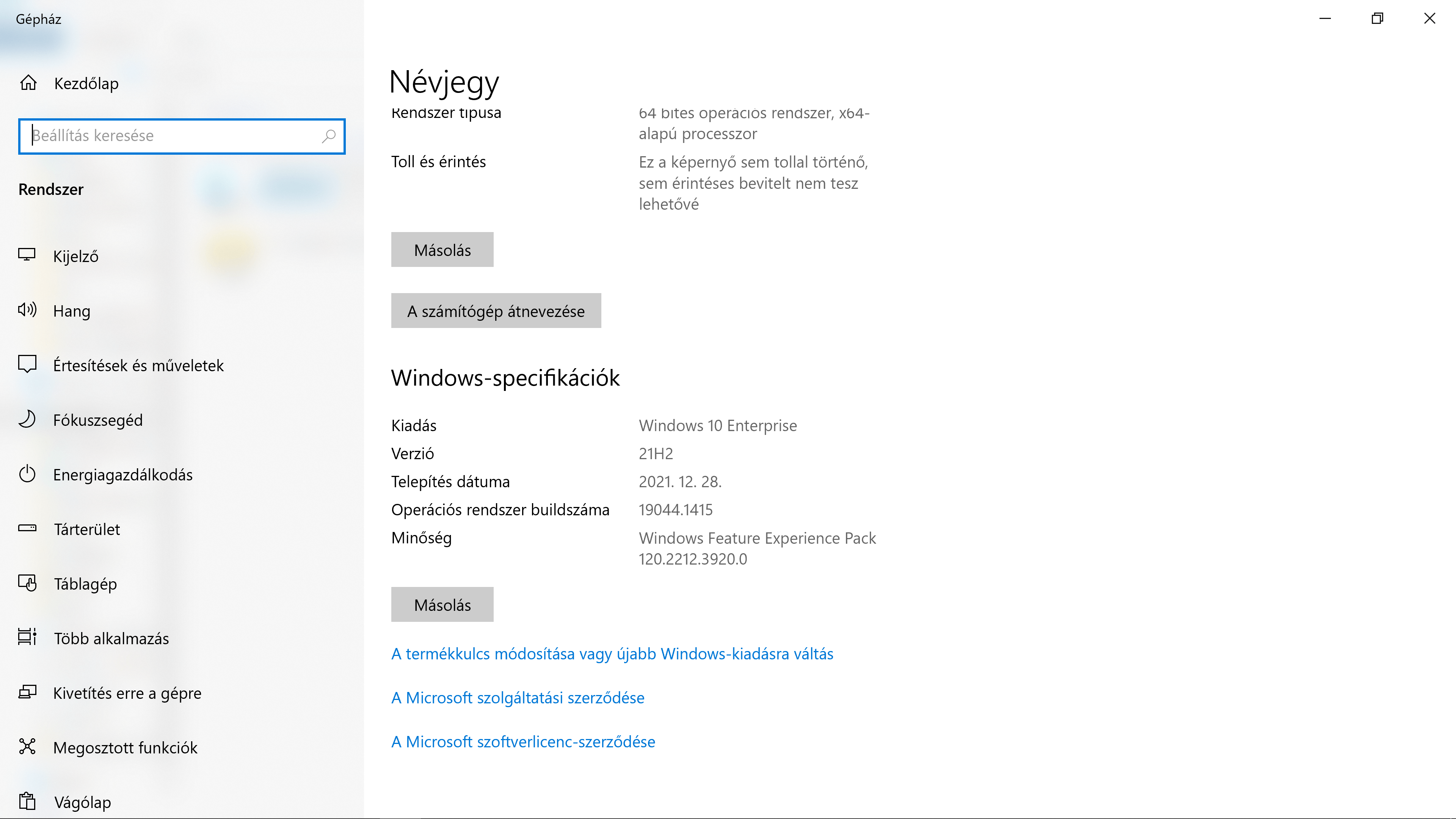This screenshot has height=819, width=1456.
Task: Click the Kezdőlap home icon
Action: [x=28, y=83]
